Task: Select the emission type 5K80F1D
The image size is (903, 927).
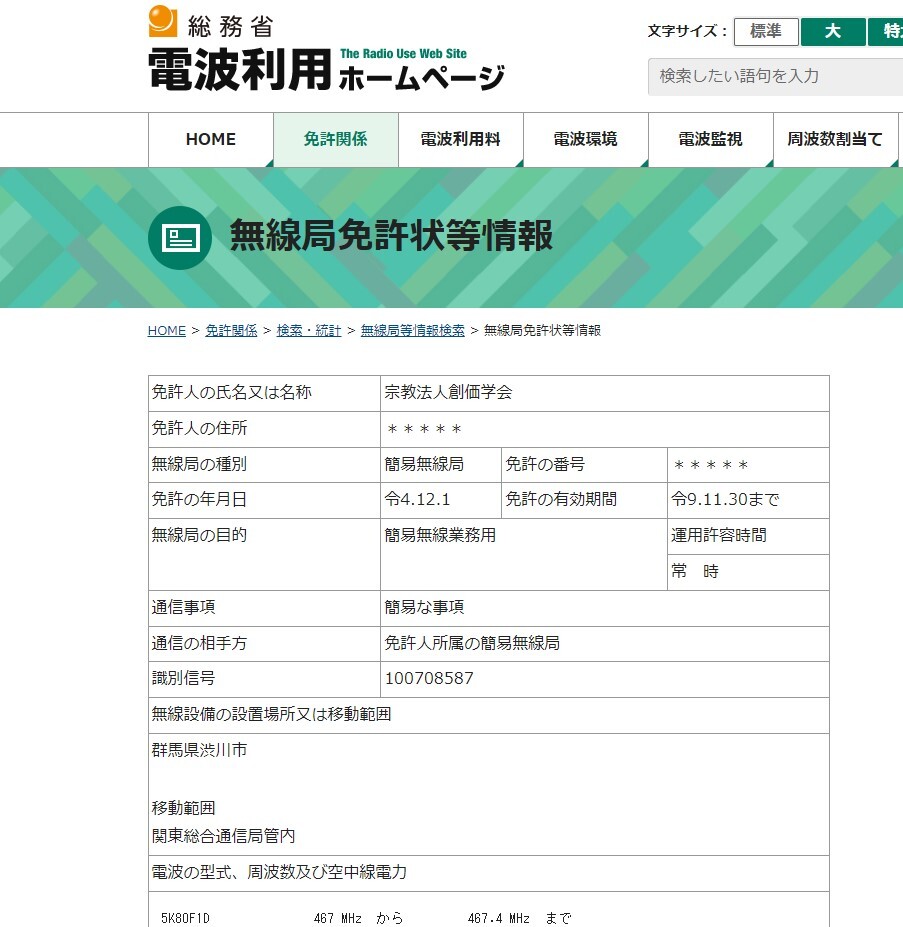Action: click(x=186, y=919)
